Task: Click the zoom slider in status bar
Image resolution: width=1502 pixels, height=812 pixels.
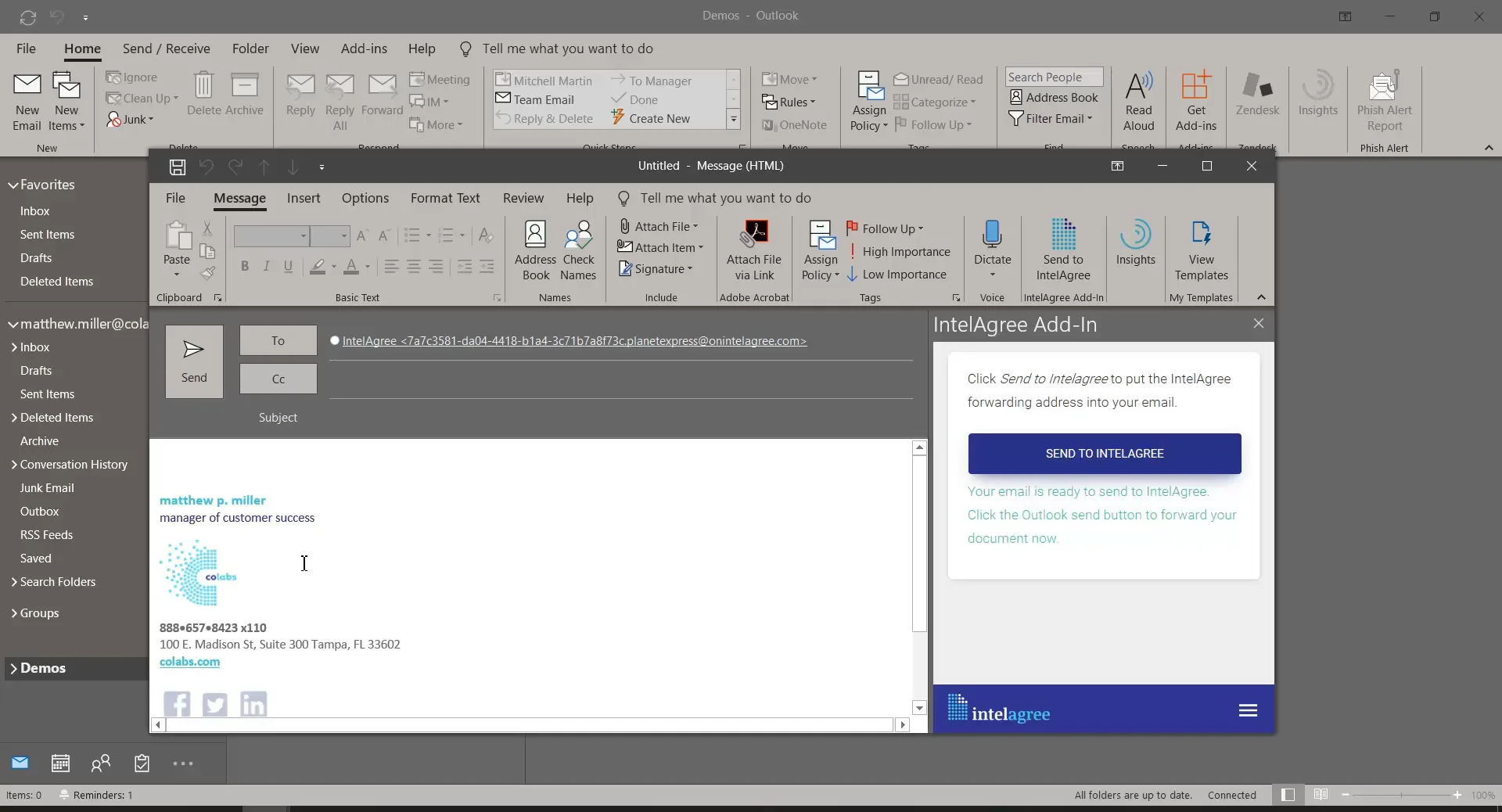Action: coord(1401,795)
